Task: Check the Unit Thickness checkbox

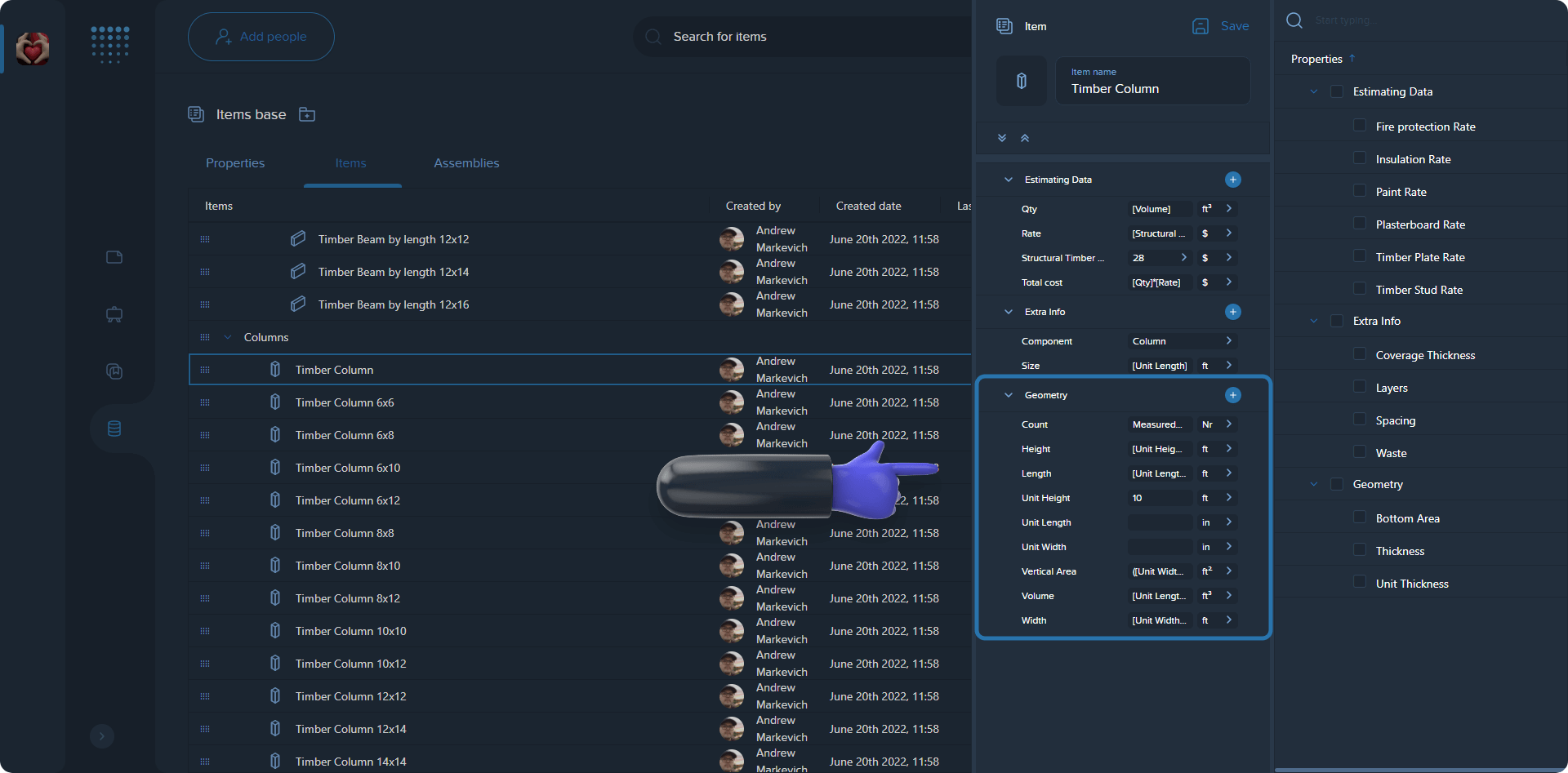Action: pyautogui.click(x=1360, y=582)
